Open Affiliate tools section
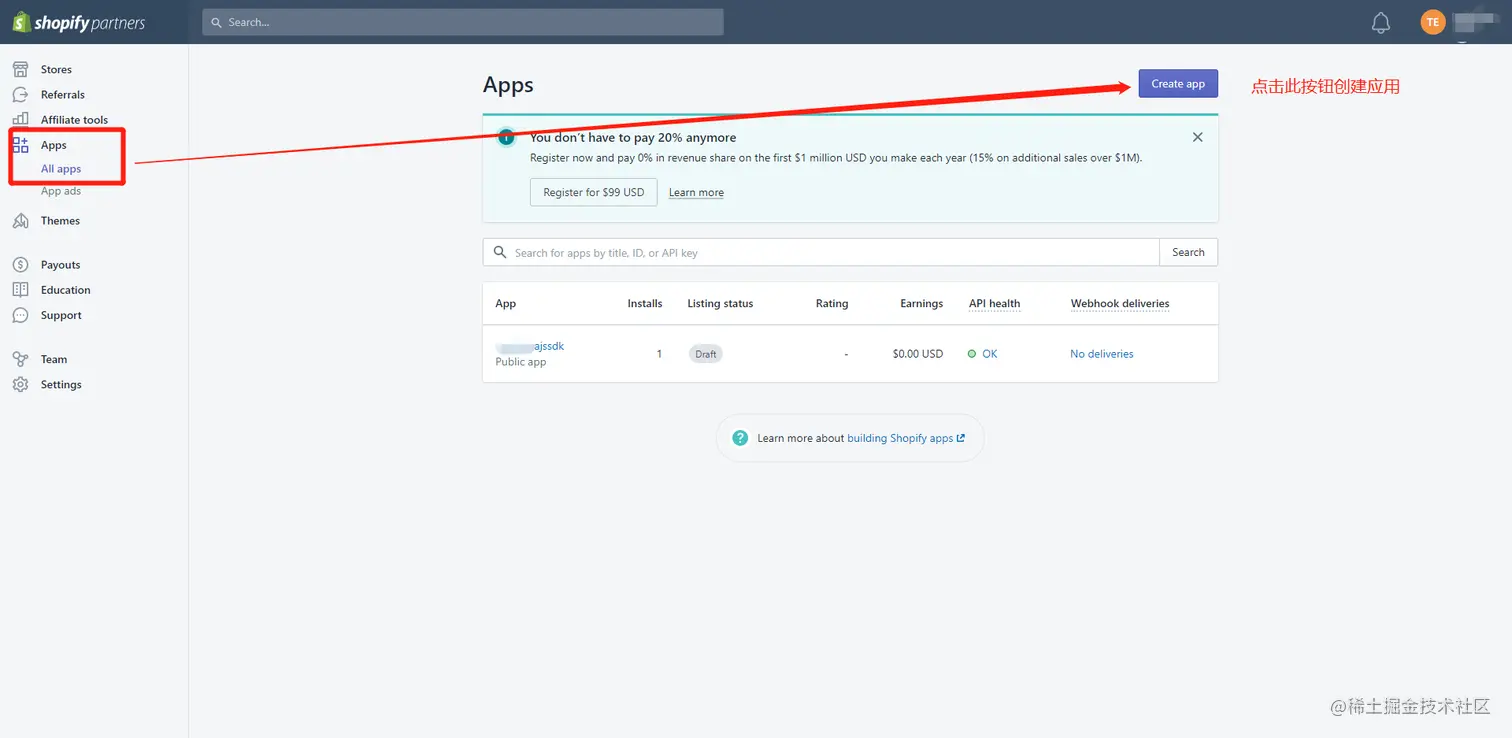1512x738 pixels. 74,119
